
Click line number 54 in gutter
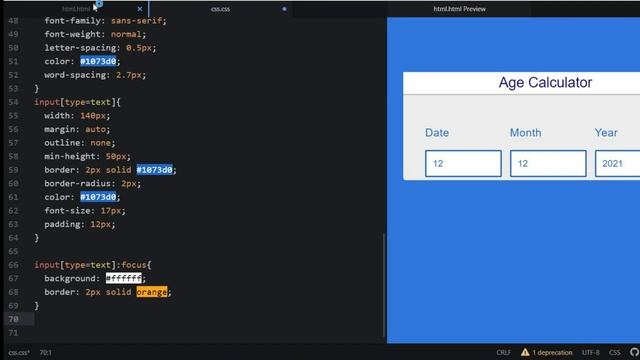click(x=13, y=102)
